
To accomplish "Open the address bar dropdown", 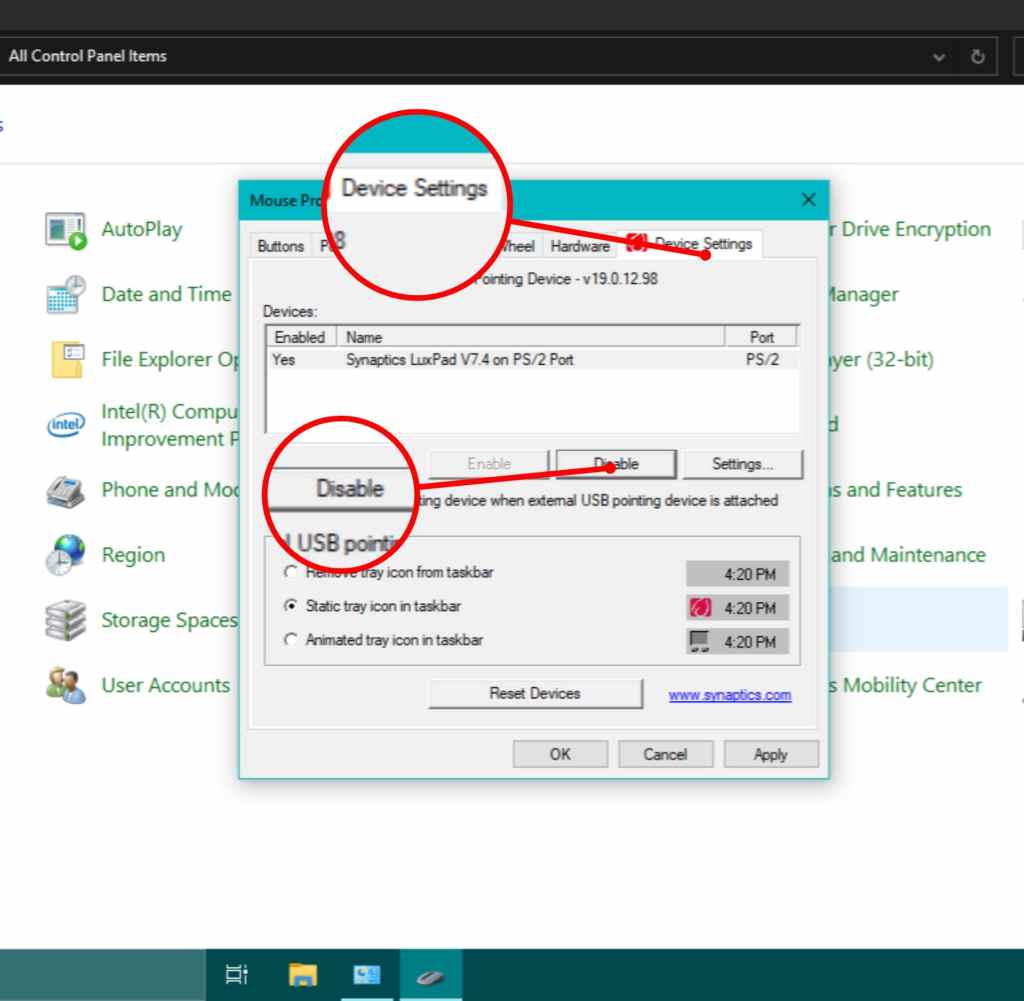I will 938,56.
